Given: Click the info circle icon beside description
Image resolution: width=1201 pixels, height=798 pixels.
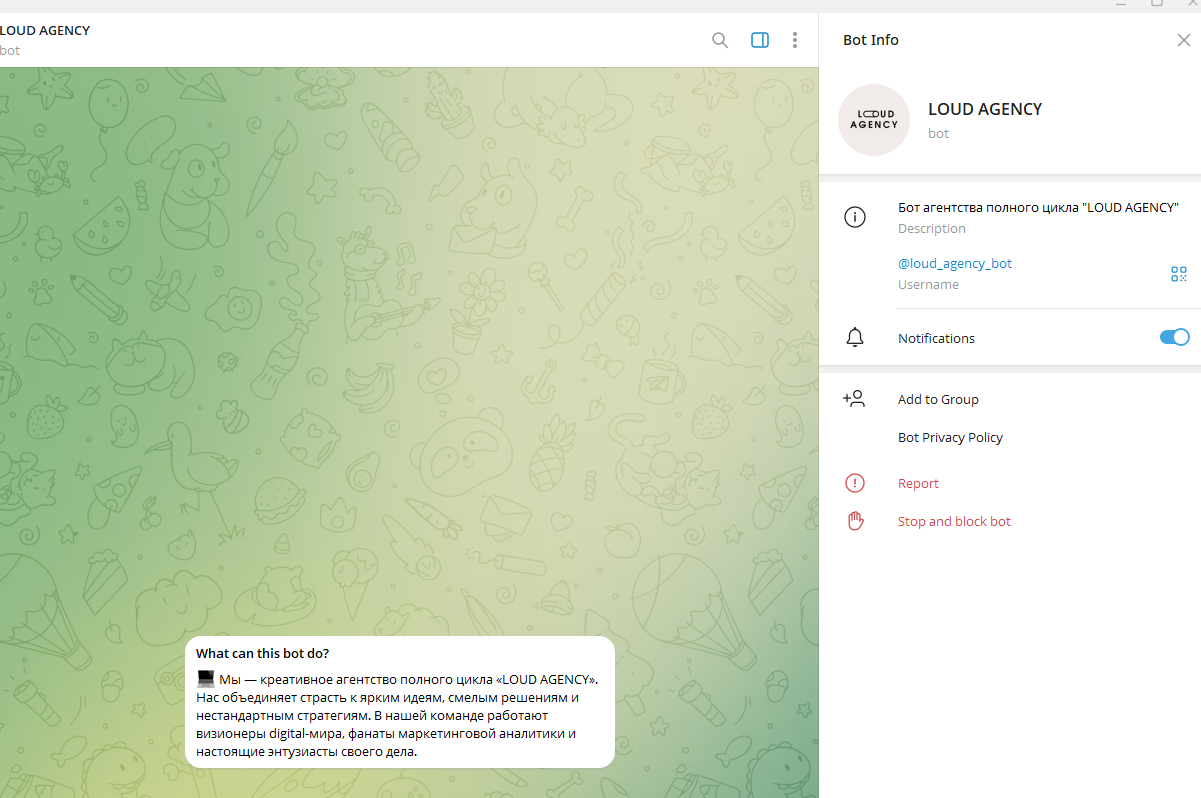Looking at the screenshot, I should click(x=854, y=217).
